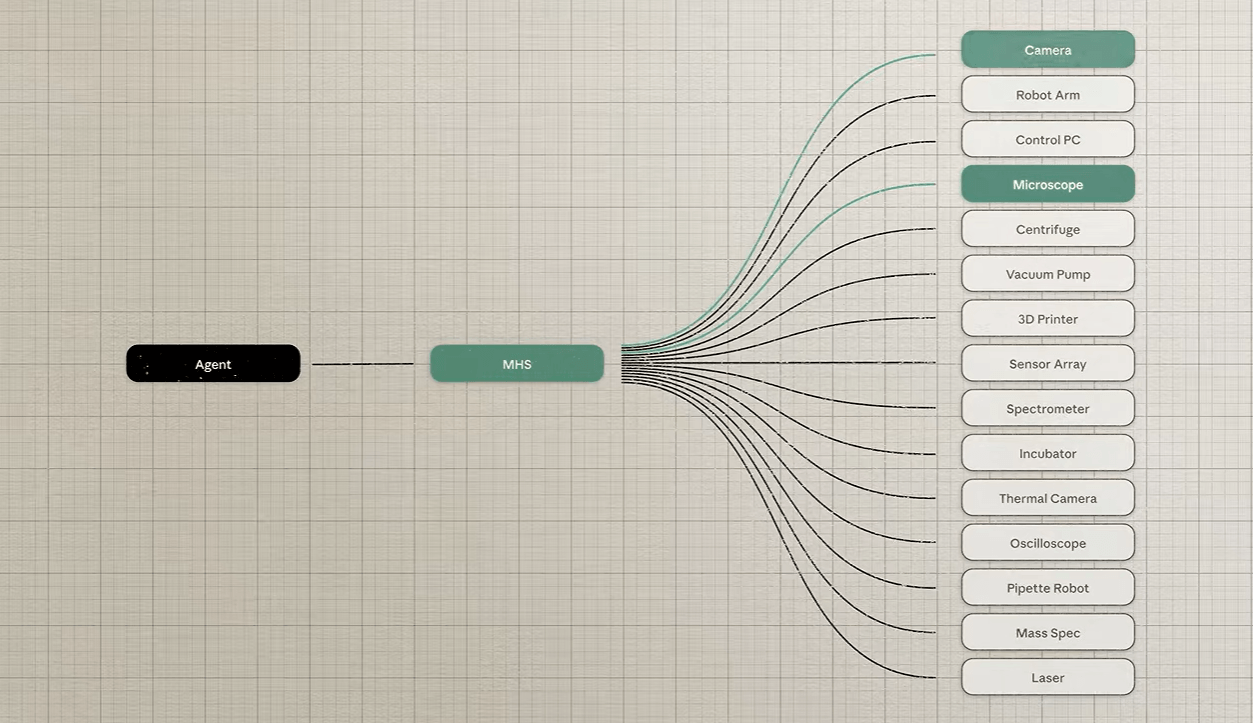Click the Oscilloscope node
The height and width of the screenshot is (723, 1253).
[x=1048, y=543]
